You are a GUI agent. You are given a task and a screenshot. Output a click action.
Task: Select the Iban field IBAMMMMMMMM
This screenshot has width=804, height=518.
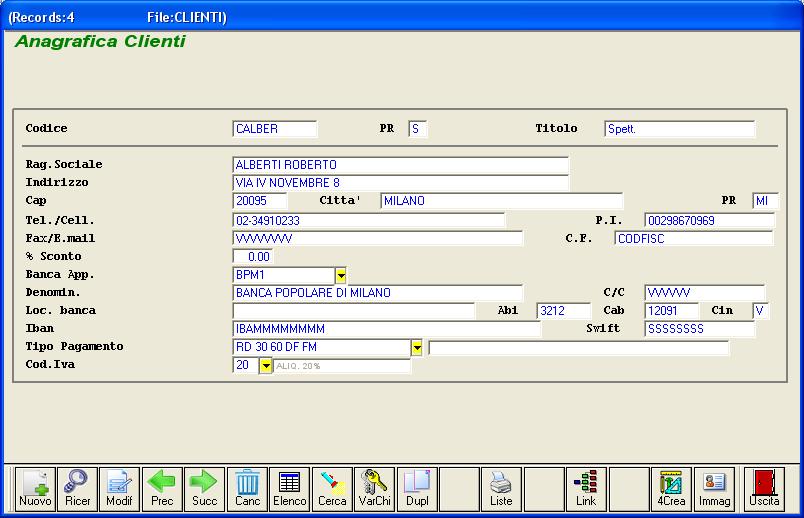coord(387,329)
